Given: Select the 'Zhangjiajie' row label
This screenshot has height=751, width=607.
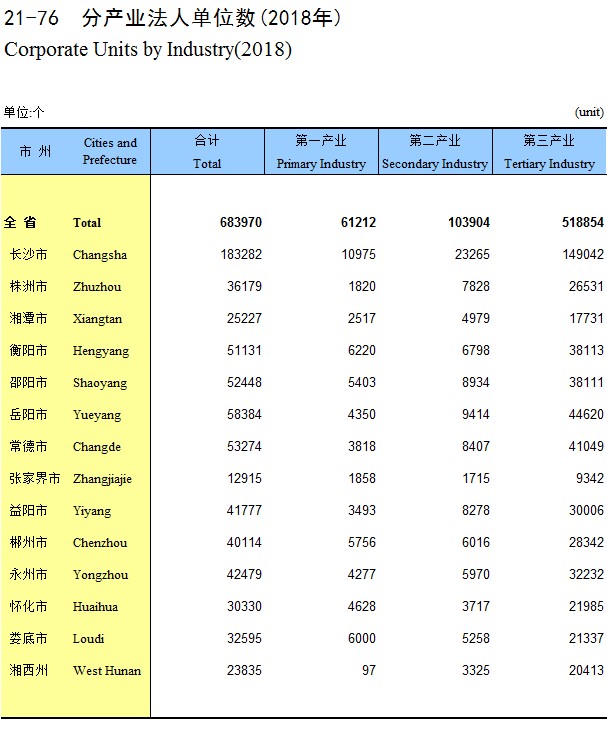Looking at the screenshot, I should pos(102,479).
